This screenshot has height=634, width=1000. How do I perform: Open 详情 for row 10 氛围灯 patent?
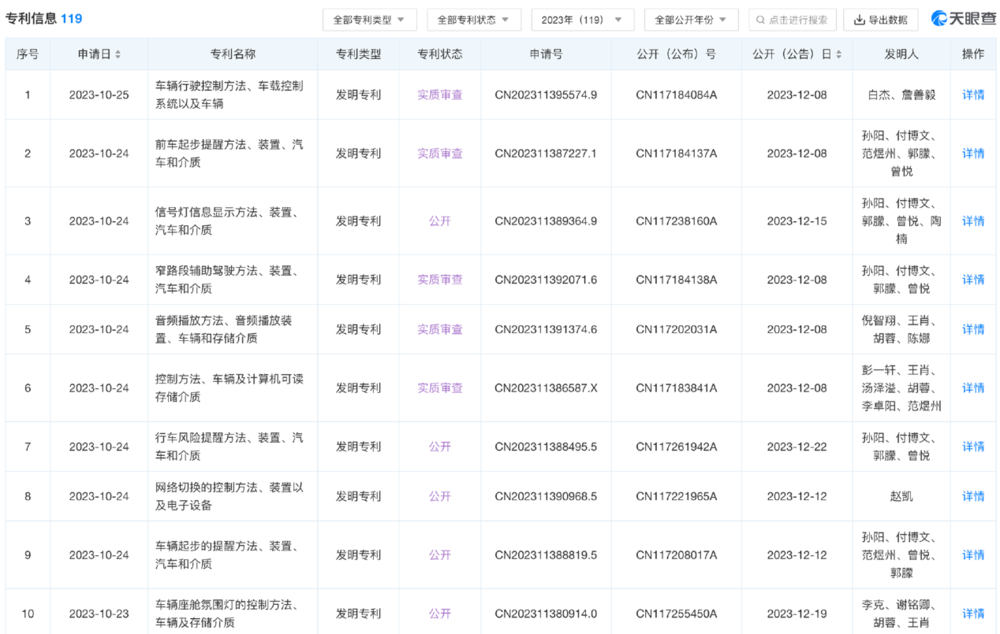click(x=973, y=614)
